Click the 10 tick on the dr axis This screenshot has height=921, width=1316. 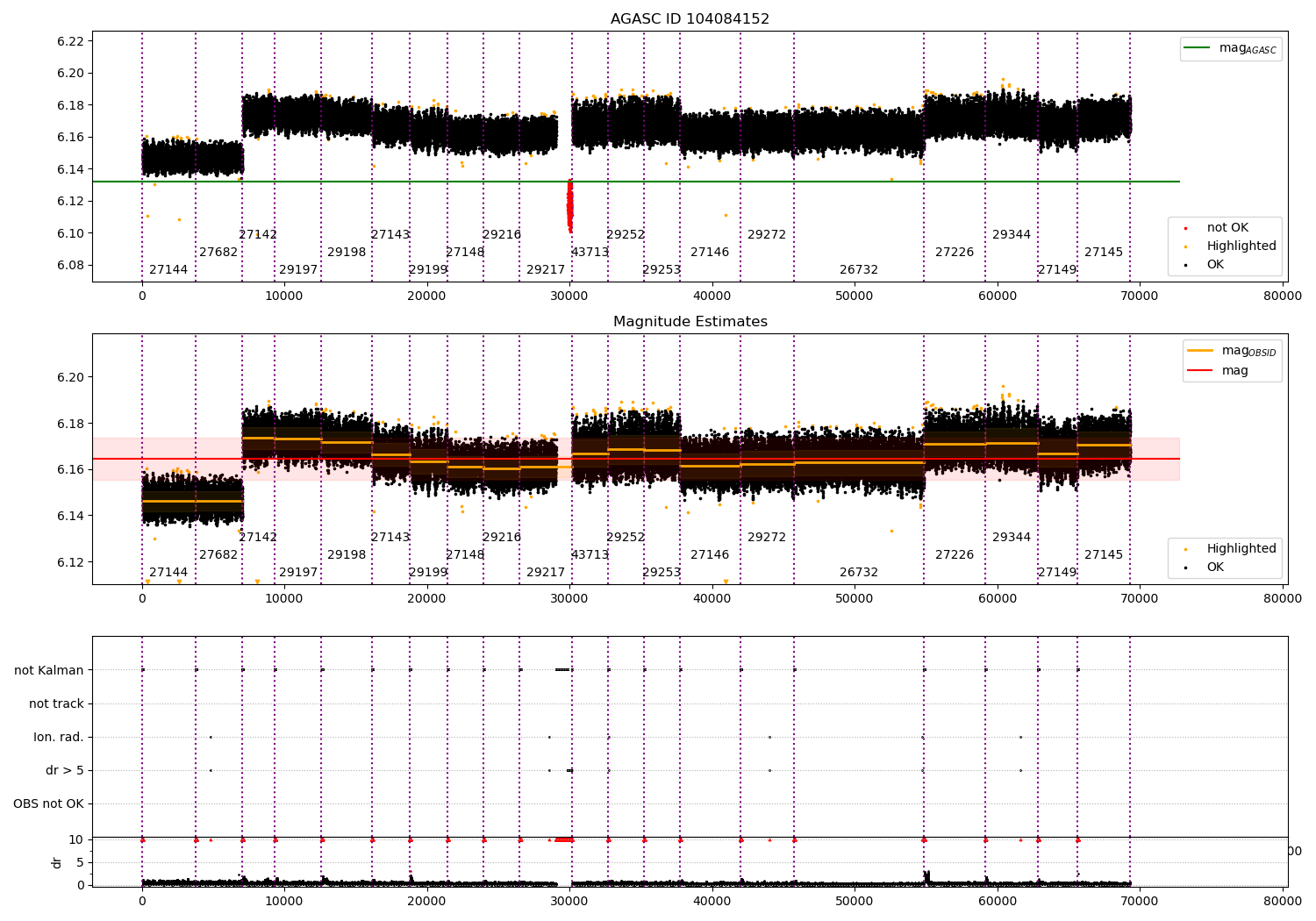[76, 839]
